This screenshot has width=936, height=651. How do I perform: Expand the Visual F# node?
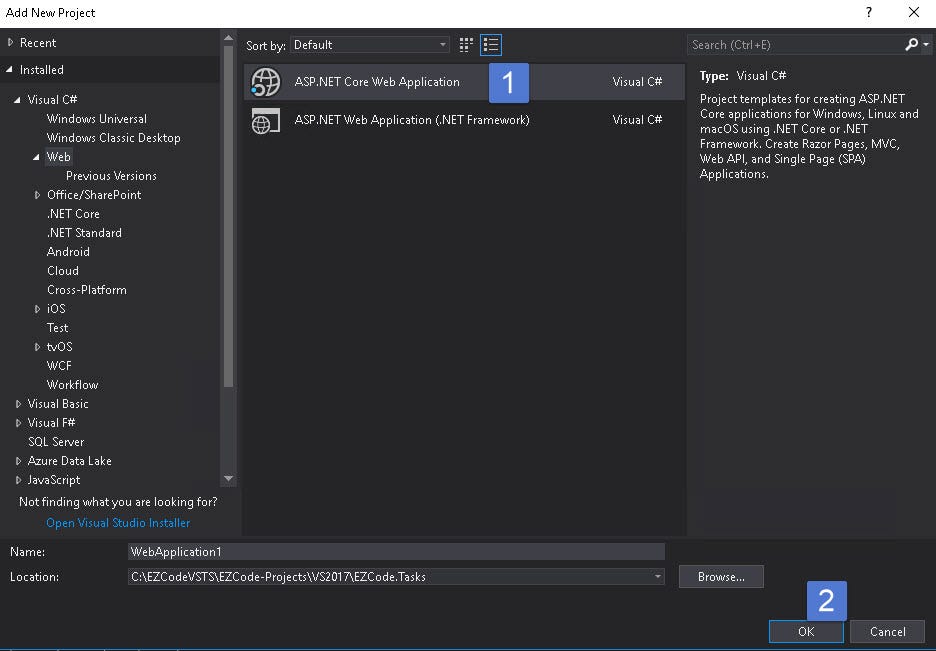click(x=18, y=423)
